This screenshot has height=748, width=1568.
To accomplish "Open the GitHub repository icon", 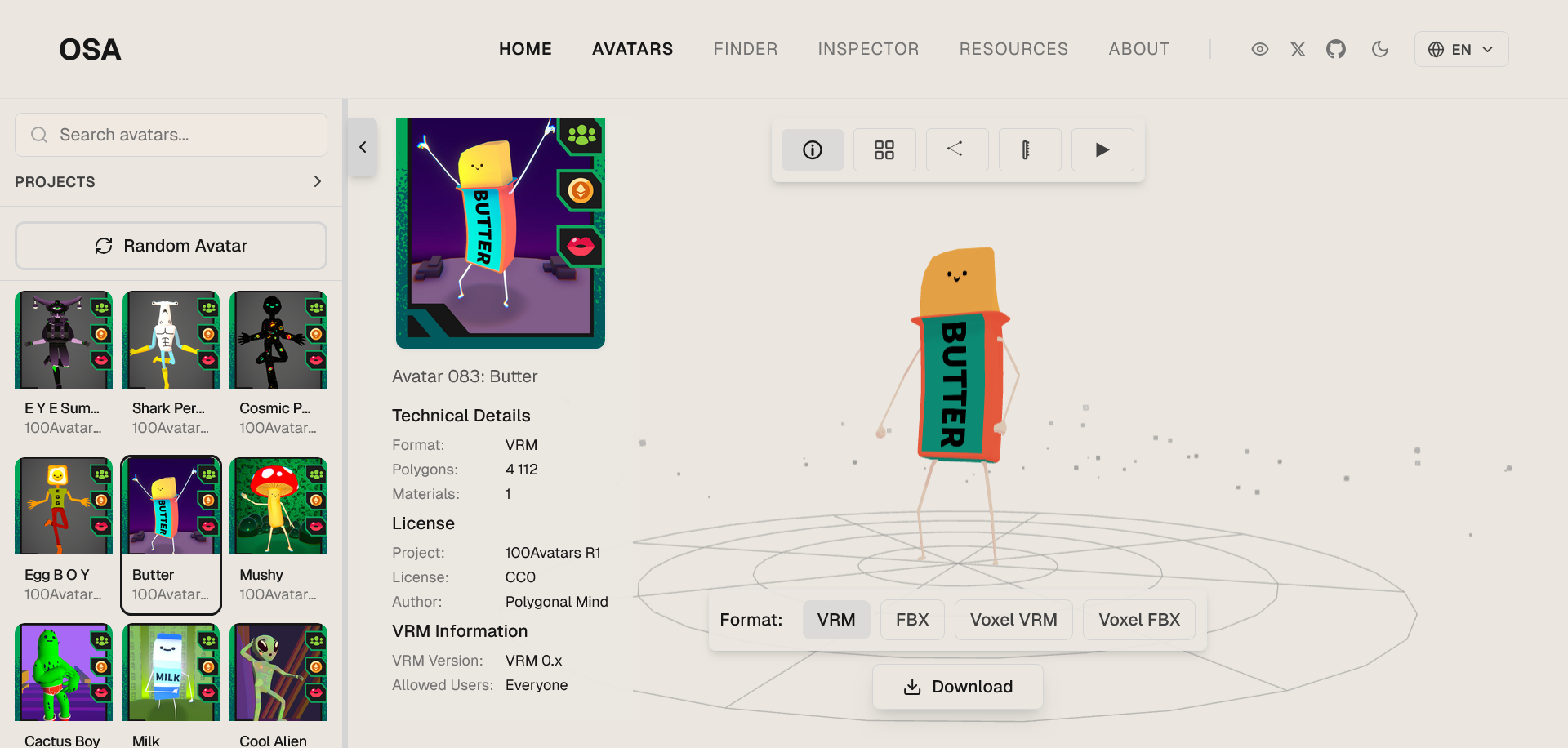I will click(x=1336, y=49).
